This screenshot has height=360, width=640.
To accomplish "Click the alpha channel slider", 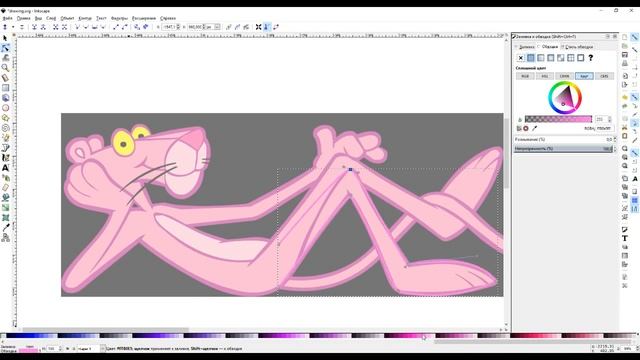I will (558, 119).
